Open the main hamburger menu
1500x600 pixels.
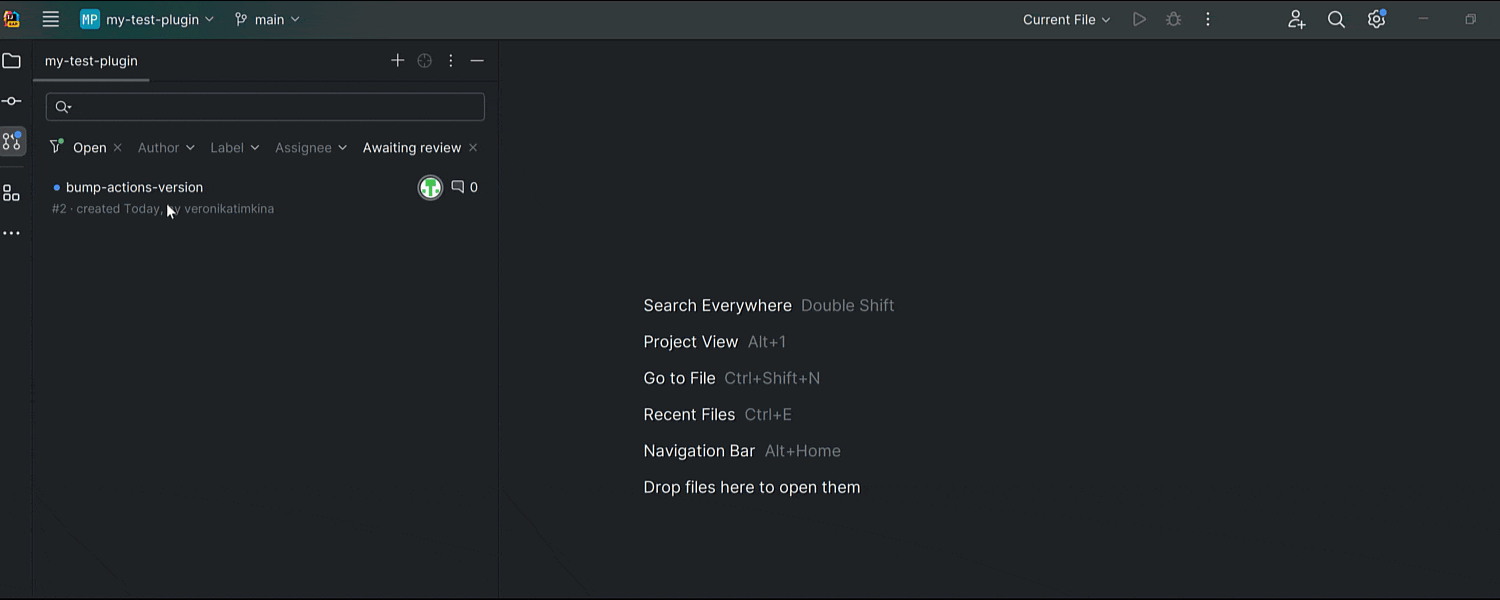[50, 19]
